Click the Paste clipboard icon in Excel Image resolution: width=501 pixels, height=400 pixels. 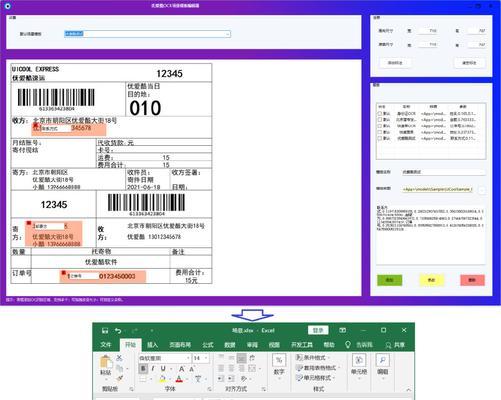[x=106, y=362]
